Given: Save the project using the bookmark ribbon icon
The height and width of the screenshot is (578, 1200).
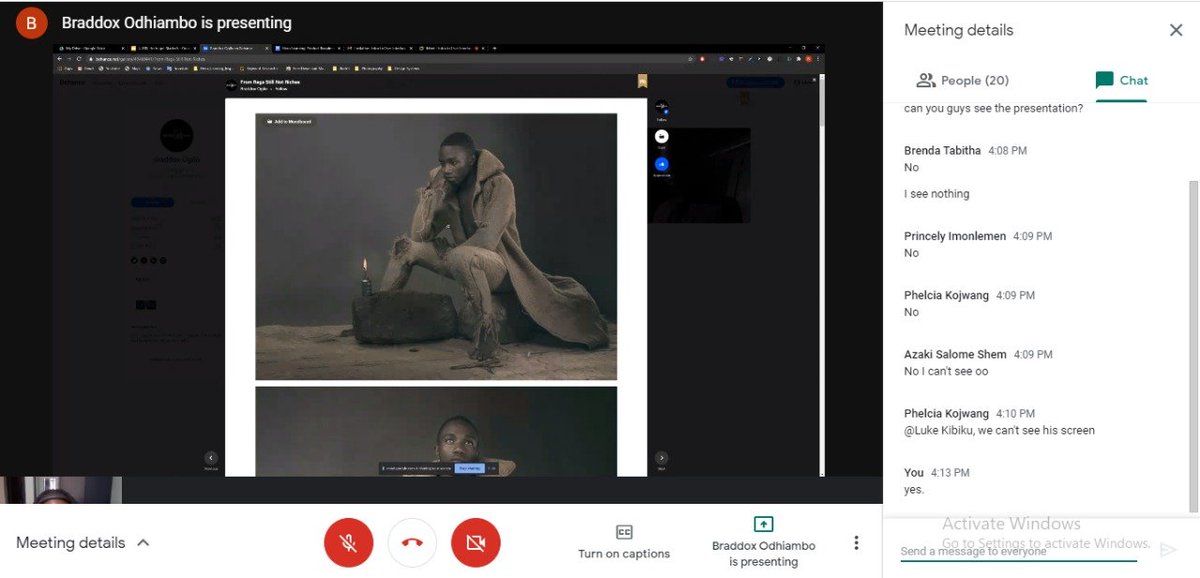Looking at the screenshot, I should [x=643, y=82].
